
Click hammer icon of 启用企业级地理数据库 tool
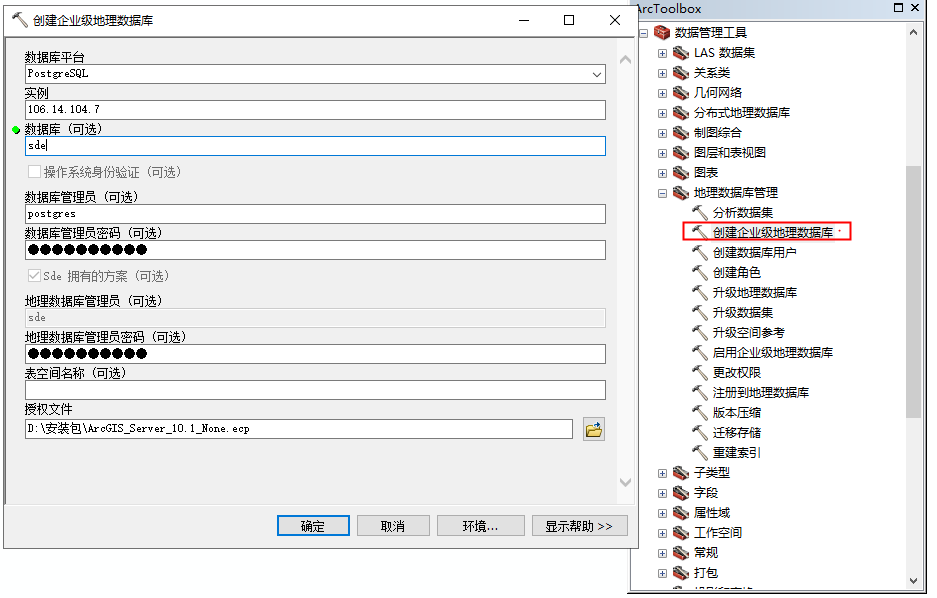click(x=700, y=352)
